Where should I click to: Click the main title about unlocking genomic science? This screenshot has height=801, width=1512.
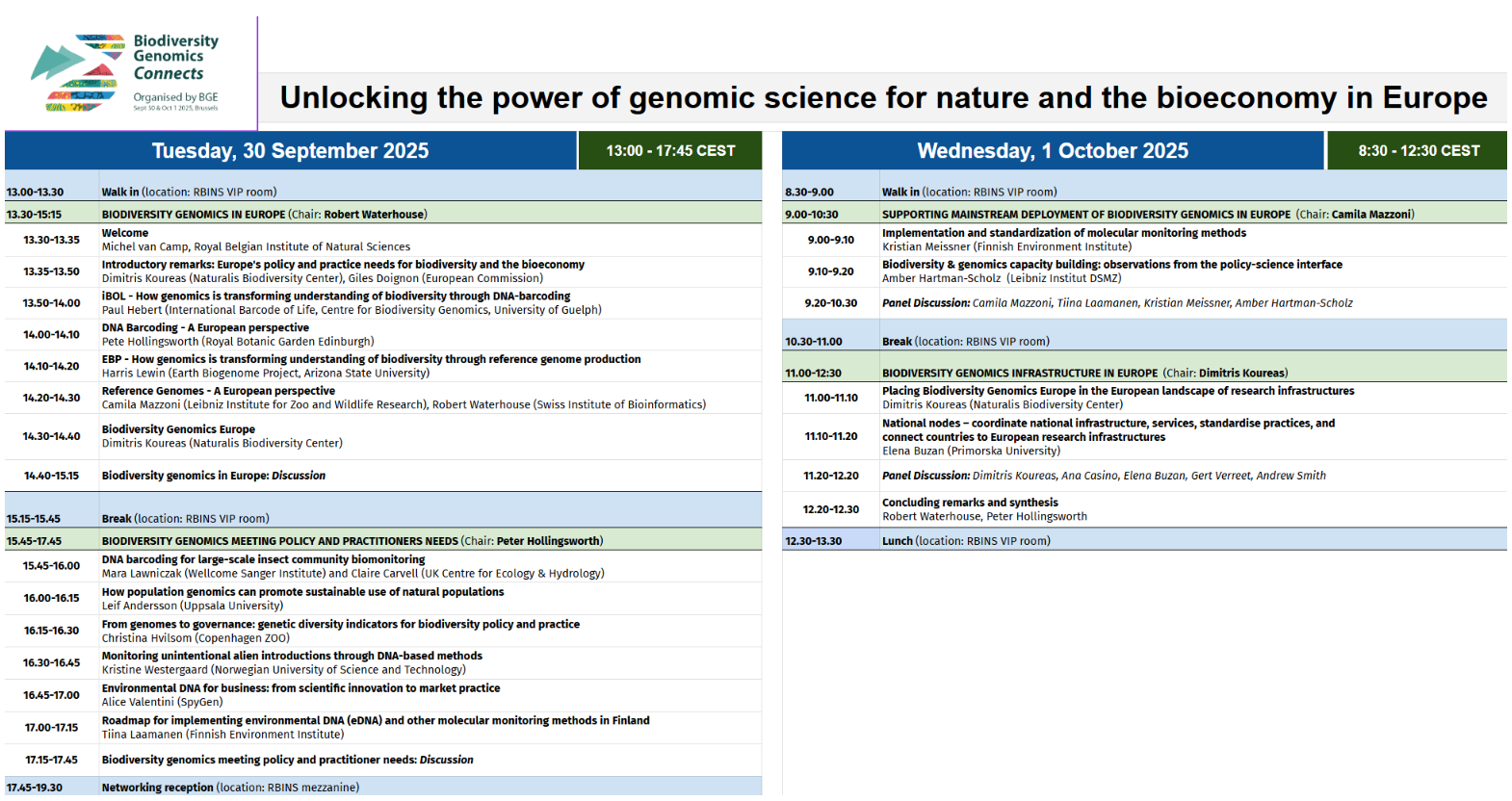882,98
